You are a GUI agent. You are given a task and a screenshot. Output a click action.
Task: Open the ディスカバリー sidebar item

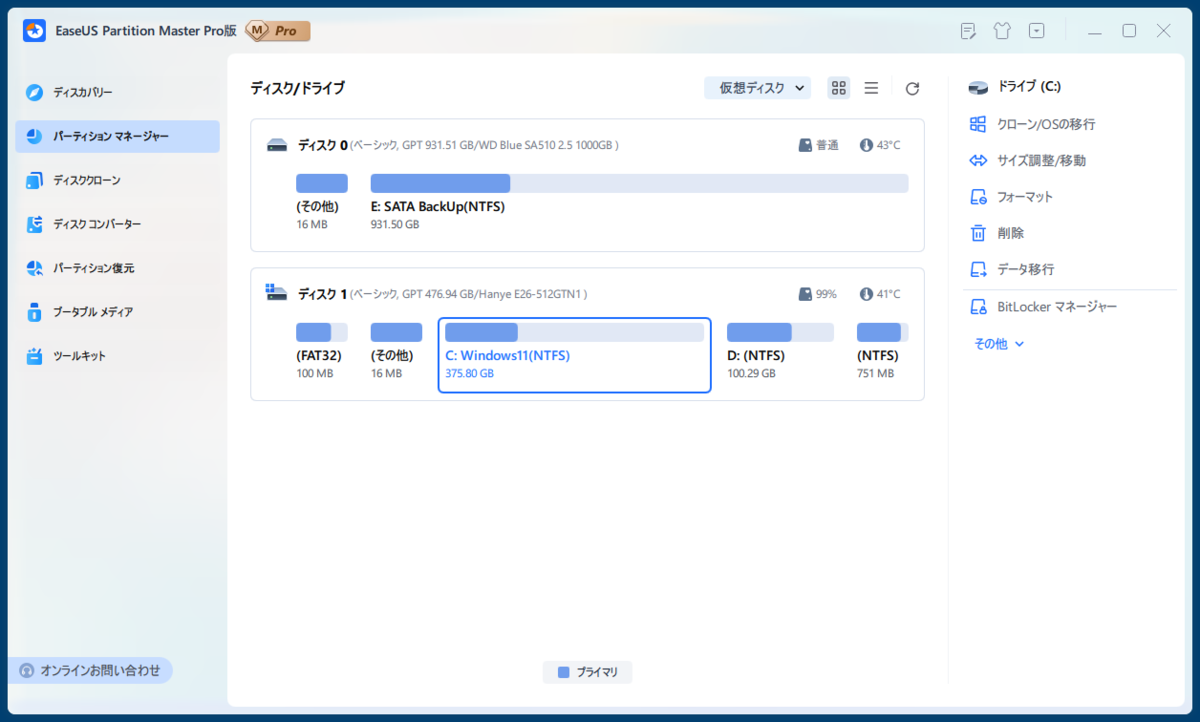point(117,92)
